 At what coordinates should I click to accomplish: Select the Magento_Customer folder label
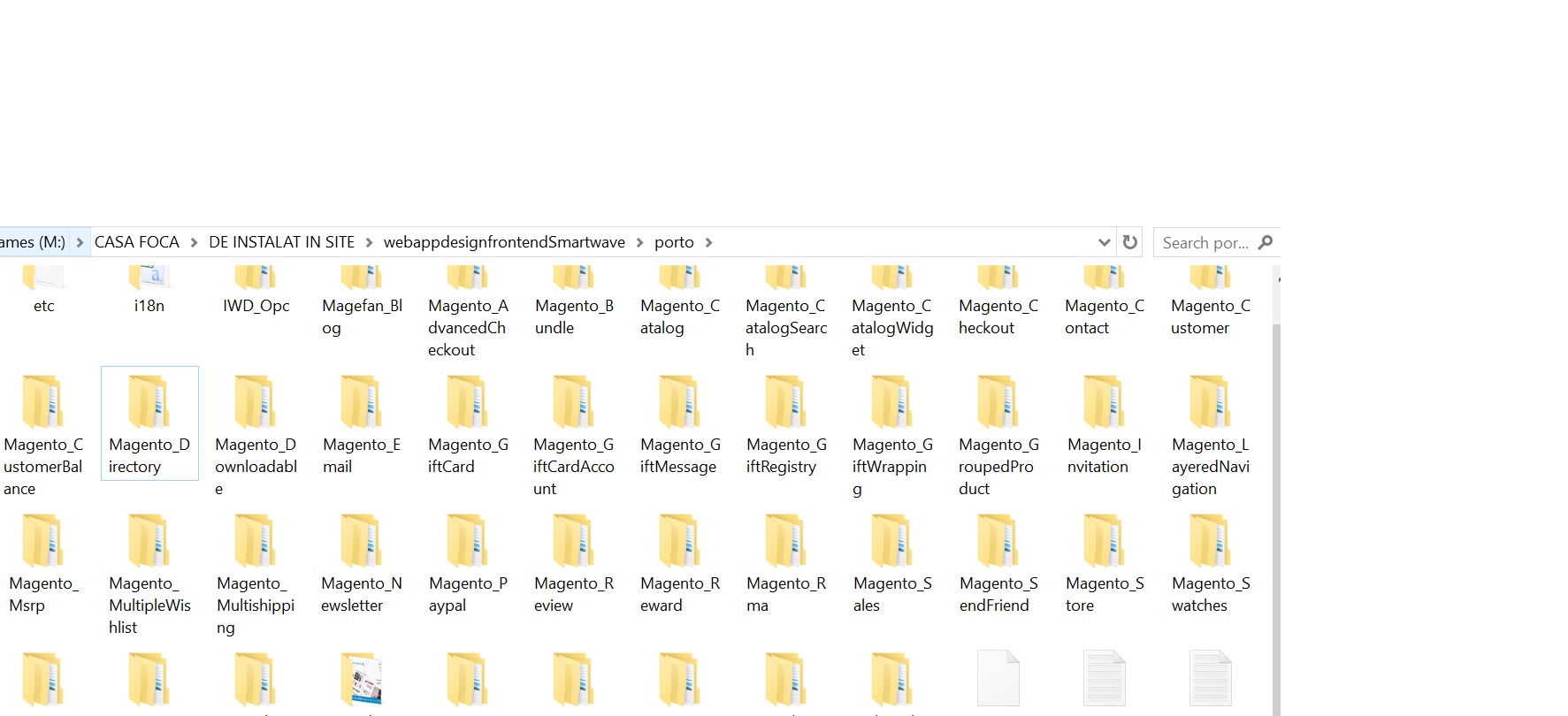click(1211, 316)
